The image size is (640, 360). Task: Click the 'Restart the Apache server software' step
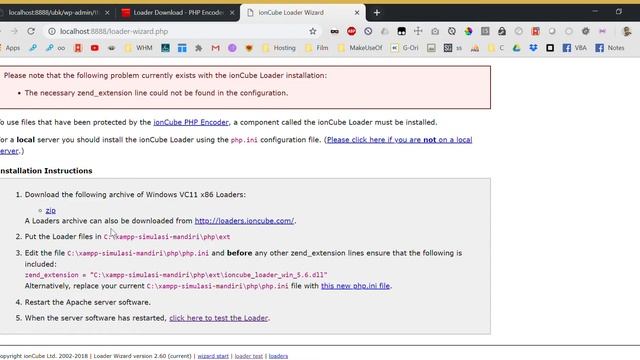[87, 302]
